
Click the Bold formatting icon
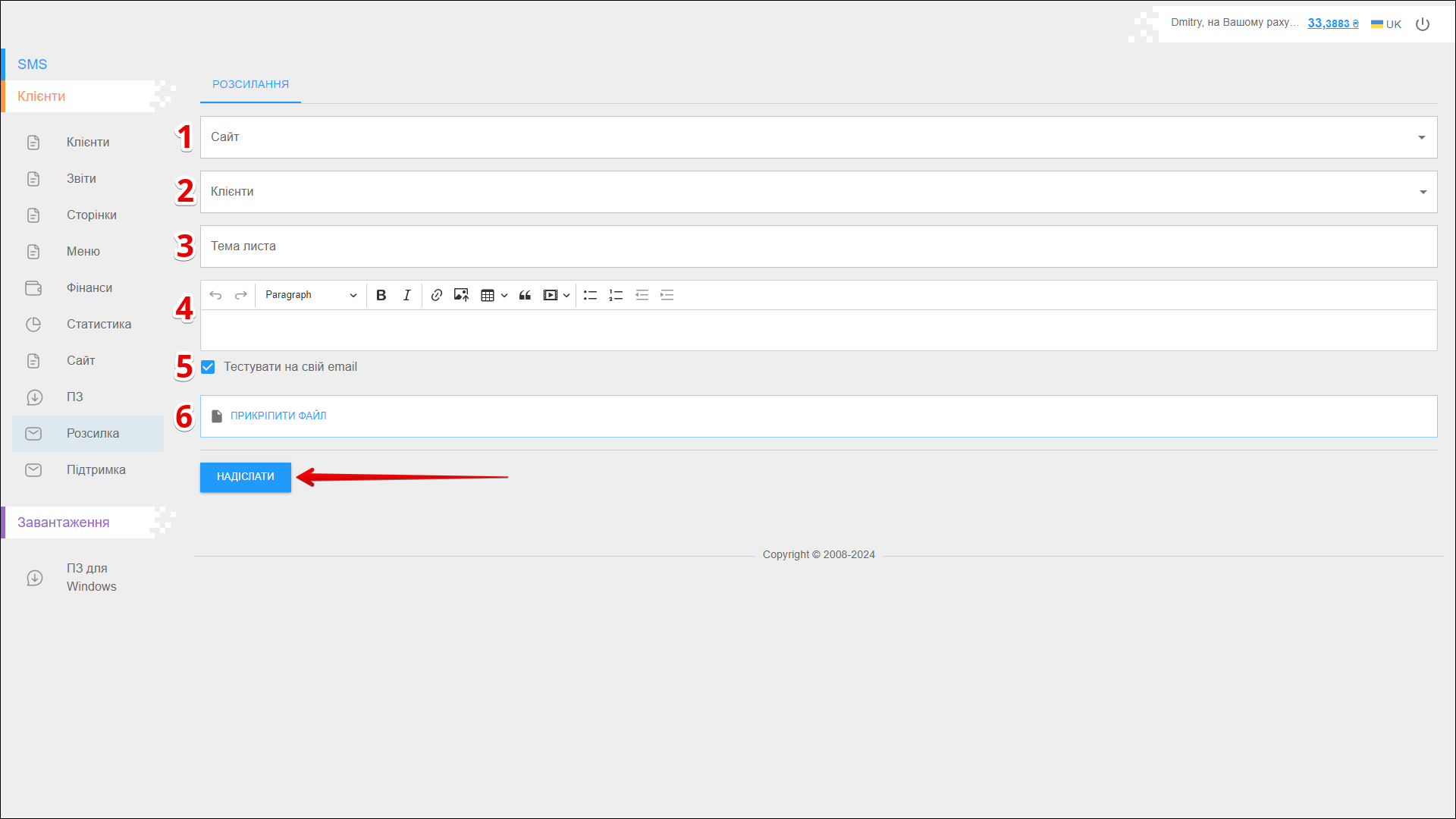[381, 295]
